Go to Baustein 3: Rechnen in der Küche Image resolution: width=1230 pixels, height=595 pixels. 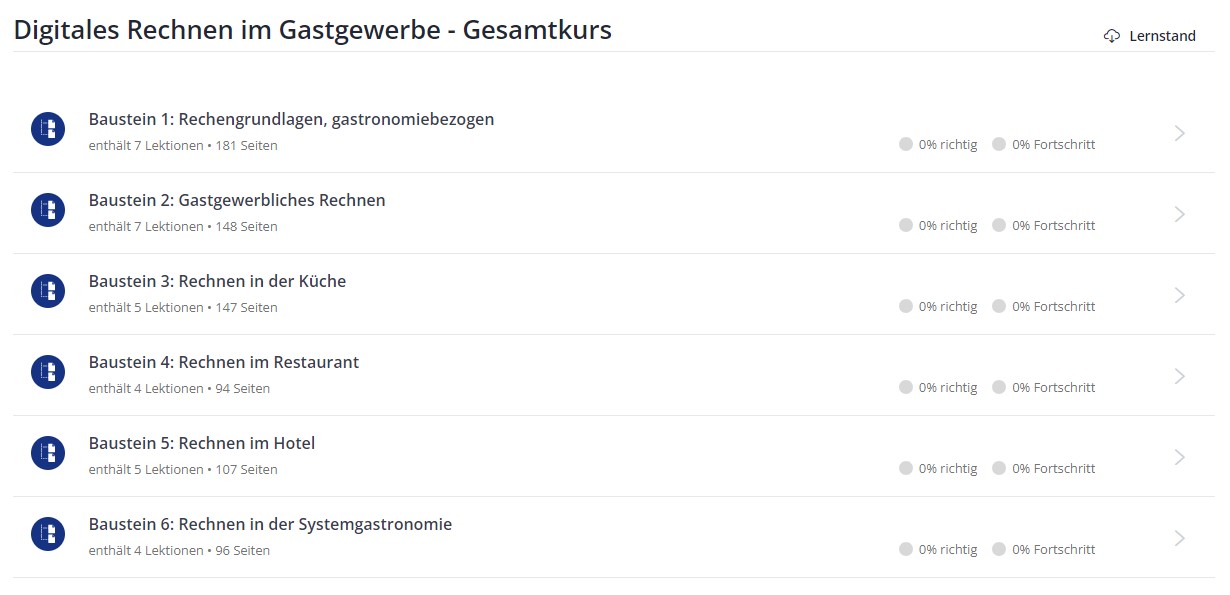[x=217, y=282]
